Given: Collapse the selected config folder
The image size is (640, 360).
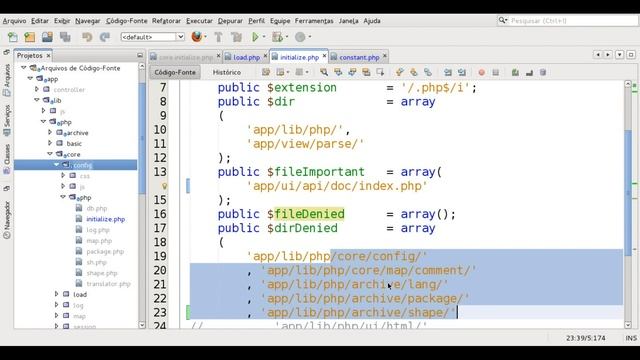Looking at the screenshot, I should pyautogui.click(x=56, y=164).
